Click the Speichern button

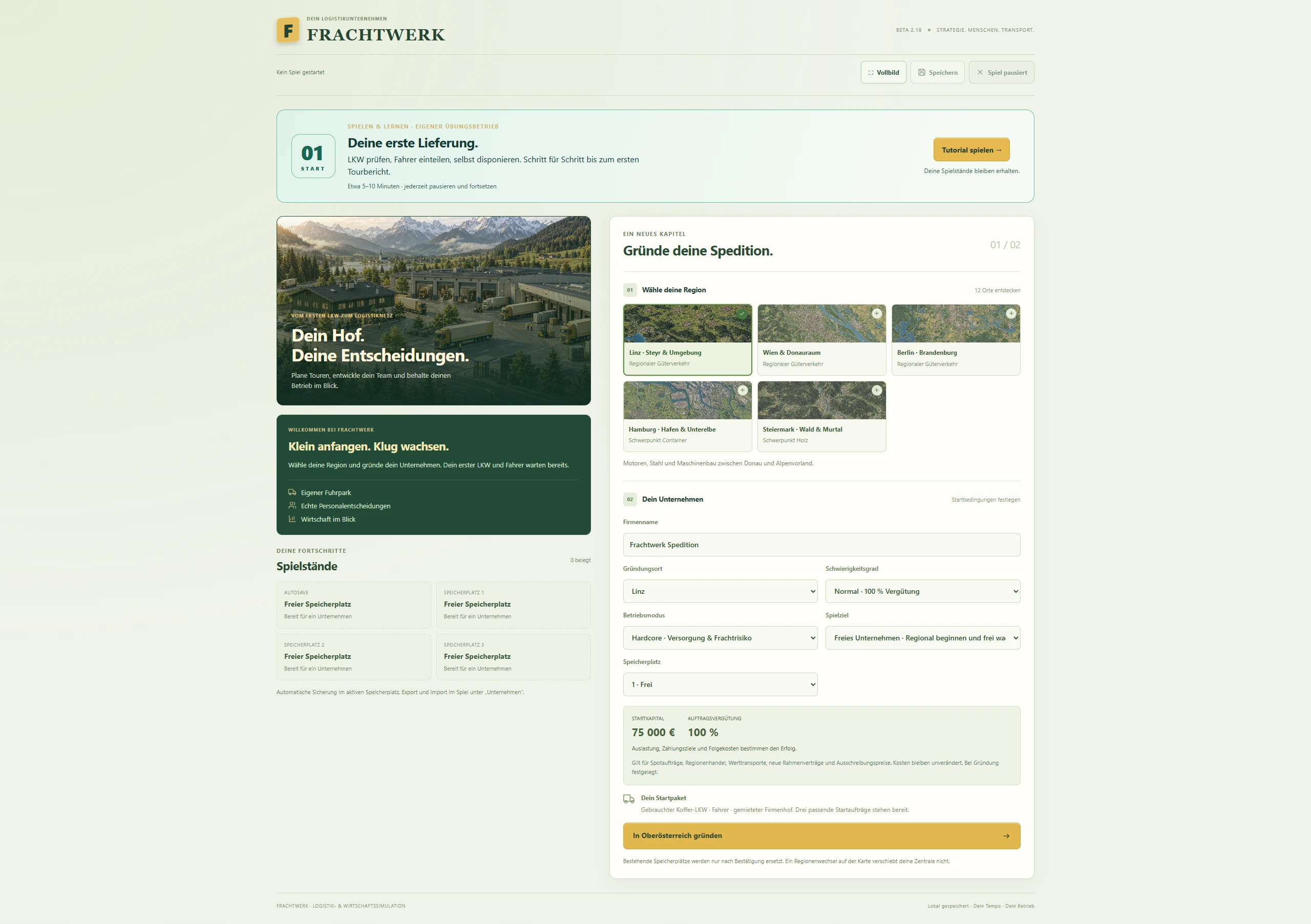pyautogui.click(x=938, y=73)
